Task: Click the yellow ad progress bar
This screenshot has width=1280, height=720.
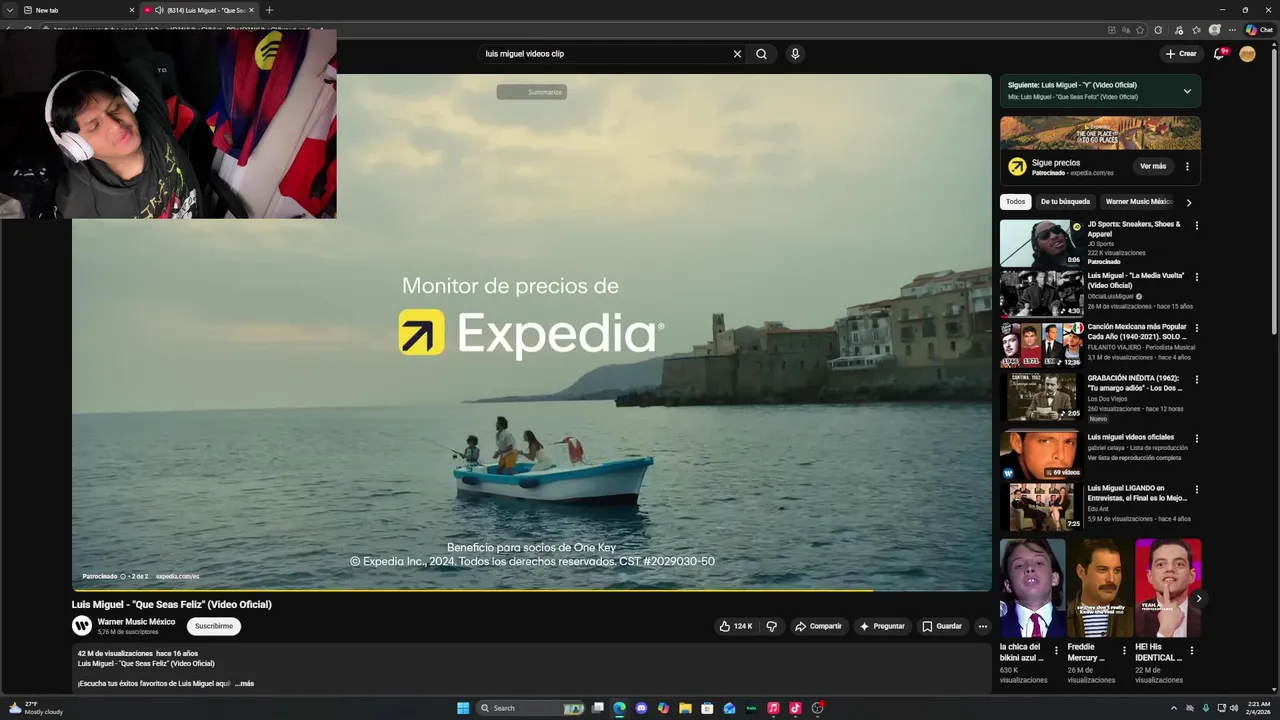Action: [x=470, y=590]
